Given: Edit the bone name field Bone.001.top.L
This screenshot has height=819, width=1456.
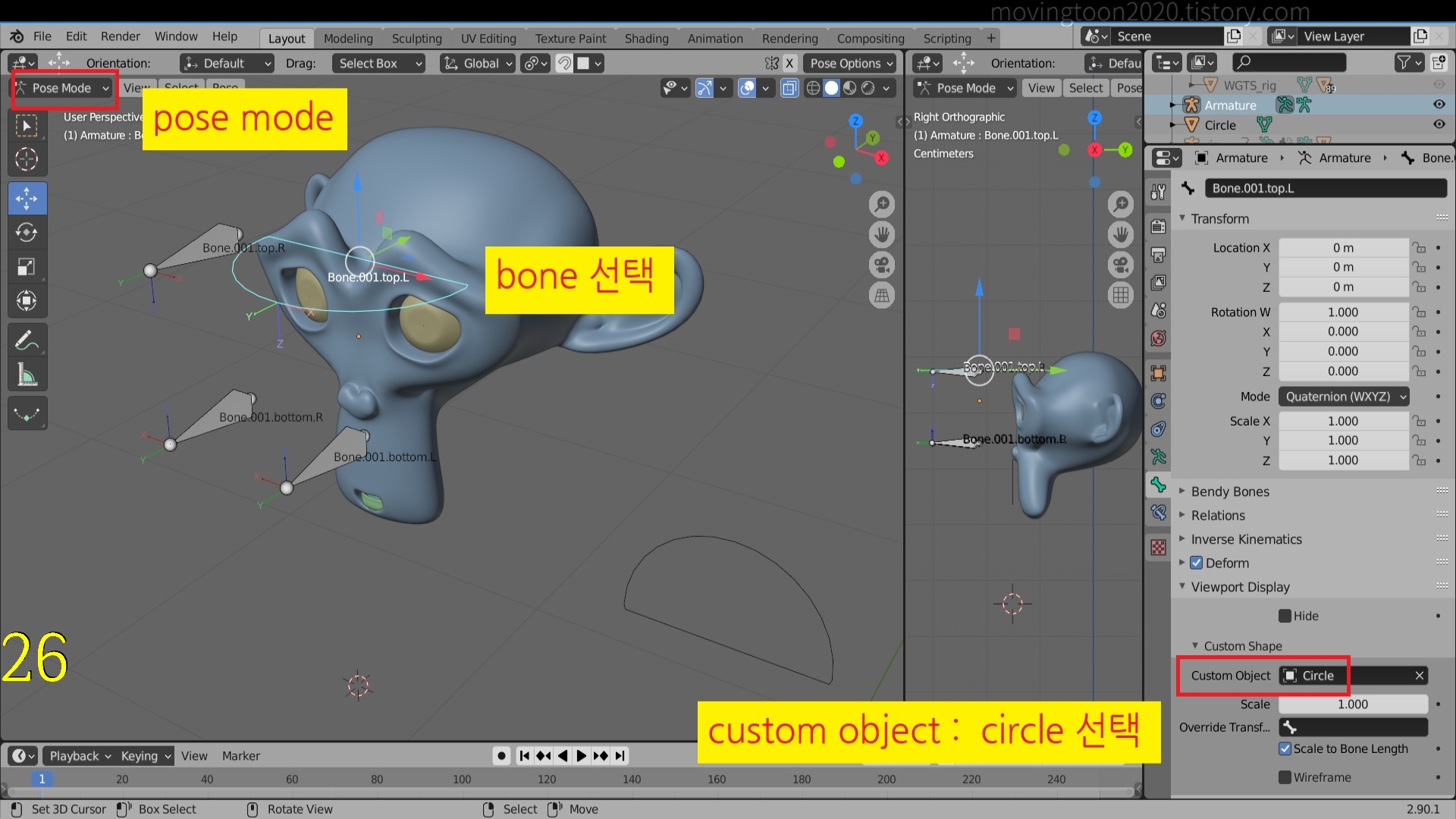Looking at the screenshot, I should pyautogui.click(x=1326, y=188).
